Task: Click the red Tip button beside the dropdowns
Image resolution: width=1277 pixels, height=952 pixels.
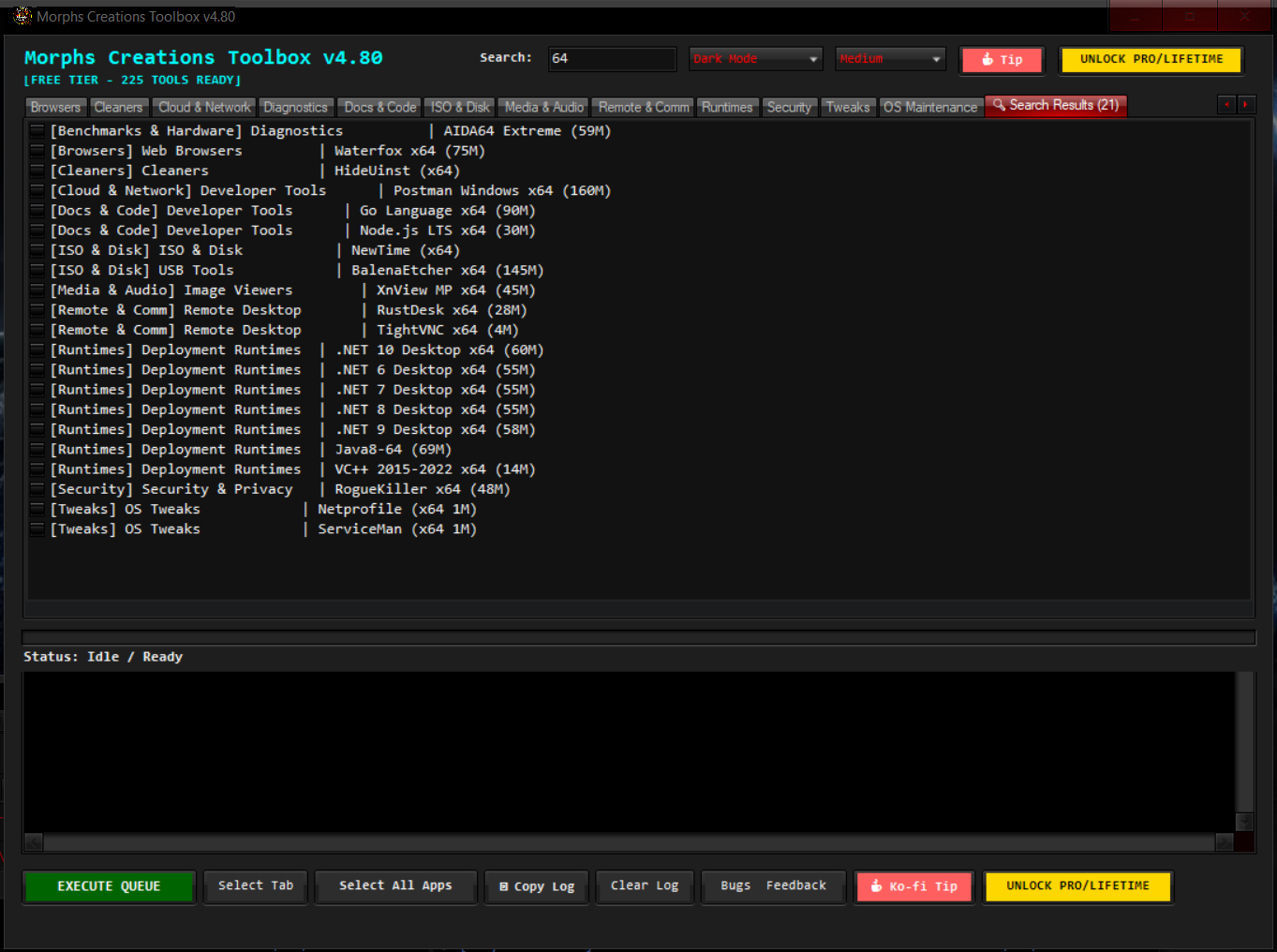Action: point(1002,60)
